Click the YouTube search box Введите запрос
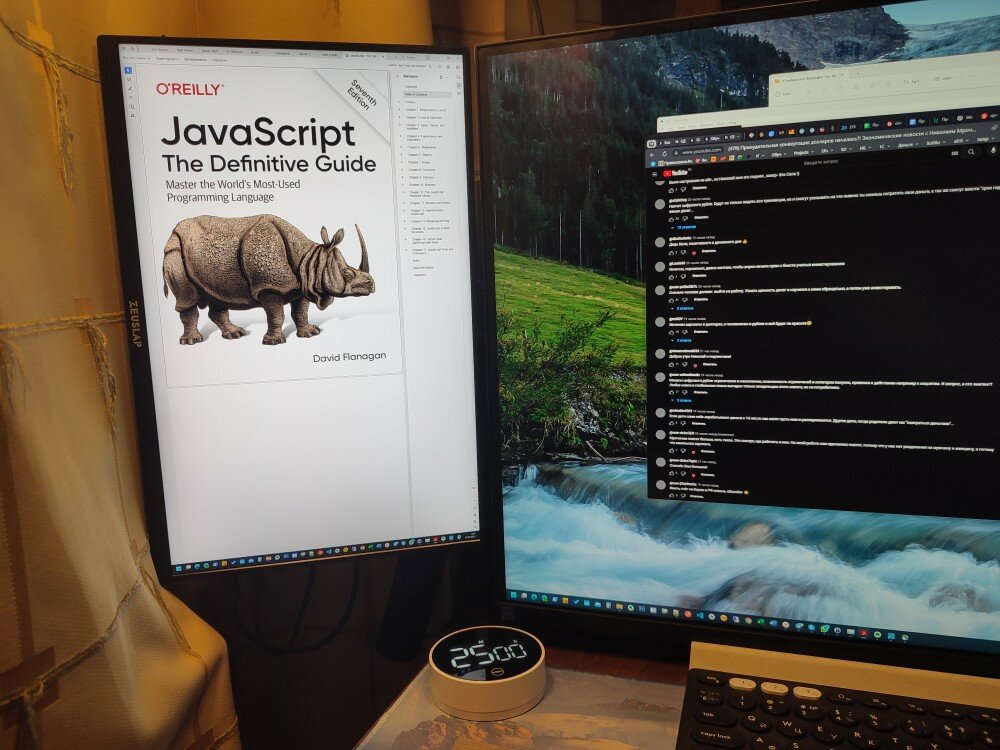The height and width of the screenshot is (750, 1000). 821,162
